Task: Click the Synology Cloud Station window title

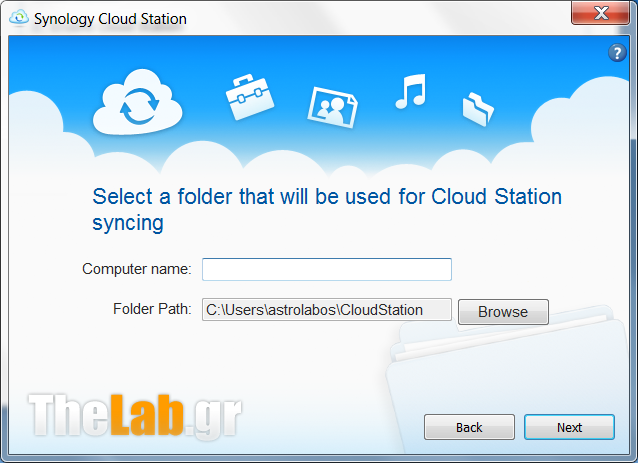Action: click(x=110, y=19)
